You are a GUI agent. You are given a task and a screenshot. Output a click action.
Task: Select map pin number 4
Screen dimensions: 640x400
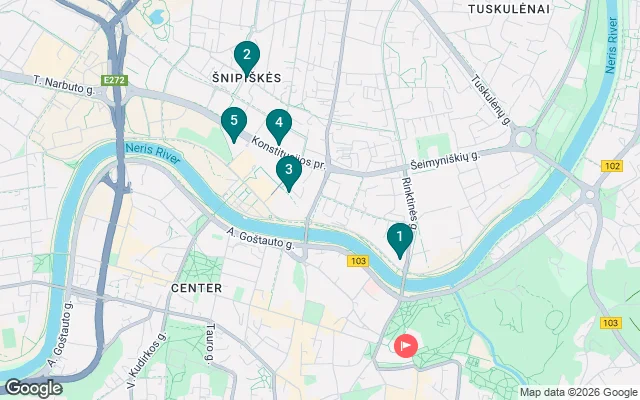(279, 127)
